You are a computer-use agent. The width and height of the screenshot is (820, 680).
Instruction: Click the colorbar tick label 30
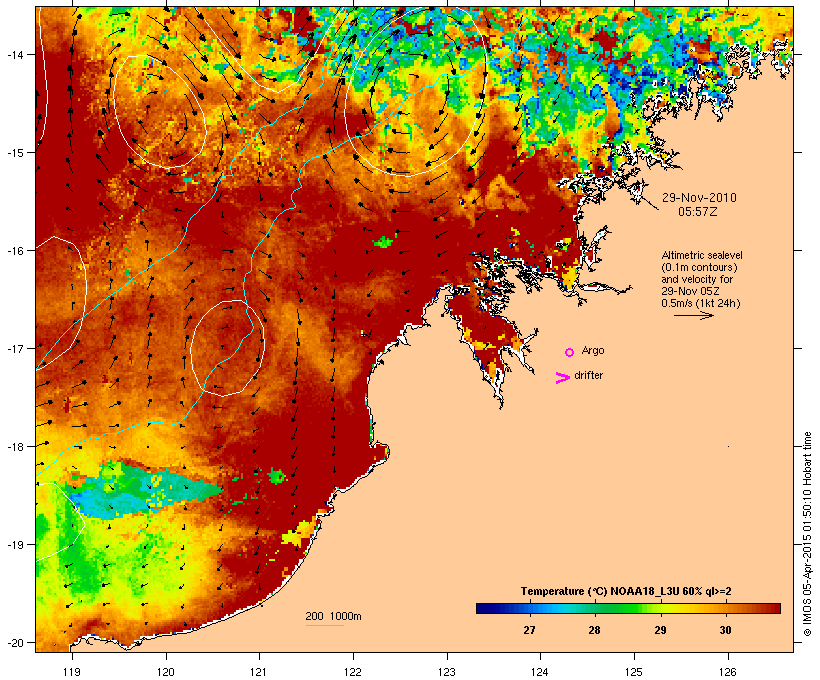click(x=725, y=630)
